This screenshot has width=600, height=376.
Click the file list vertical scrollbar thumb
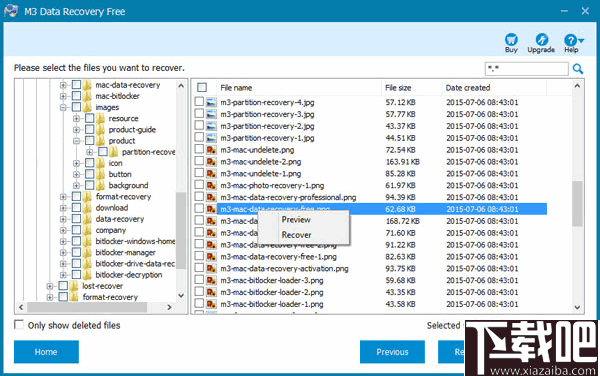pos(577,204)
